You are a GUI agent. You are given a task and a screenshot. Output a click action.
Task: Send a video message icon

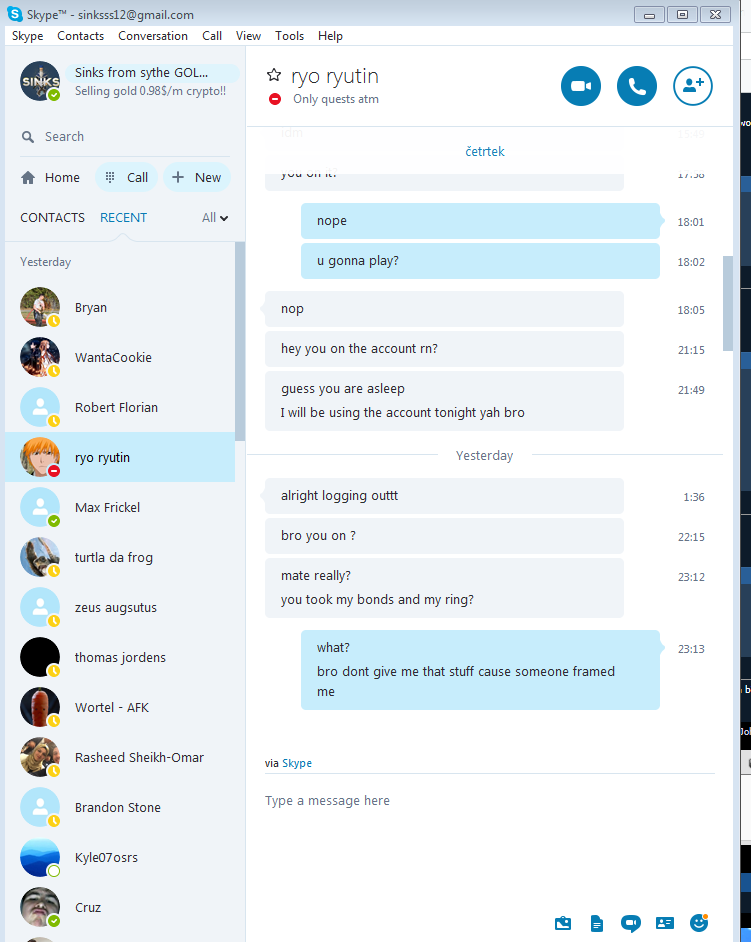630,923
